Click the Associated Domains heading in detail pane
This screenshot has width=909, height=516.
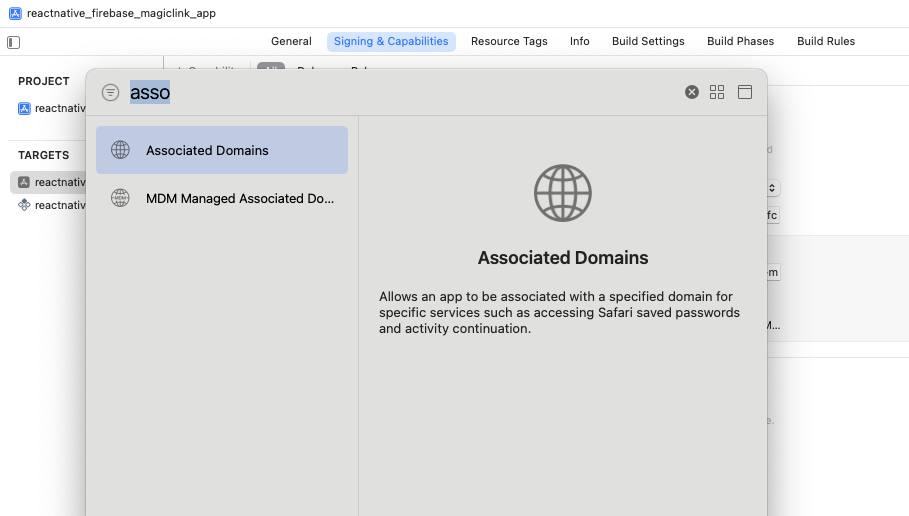coord(563,257)
